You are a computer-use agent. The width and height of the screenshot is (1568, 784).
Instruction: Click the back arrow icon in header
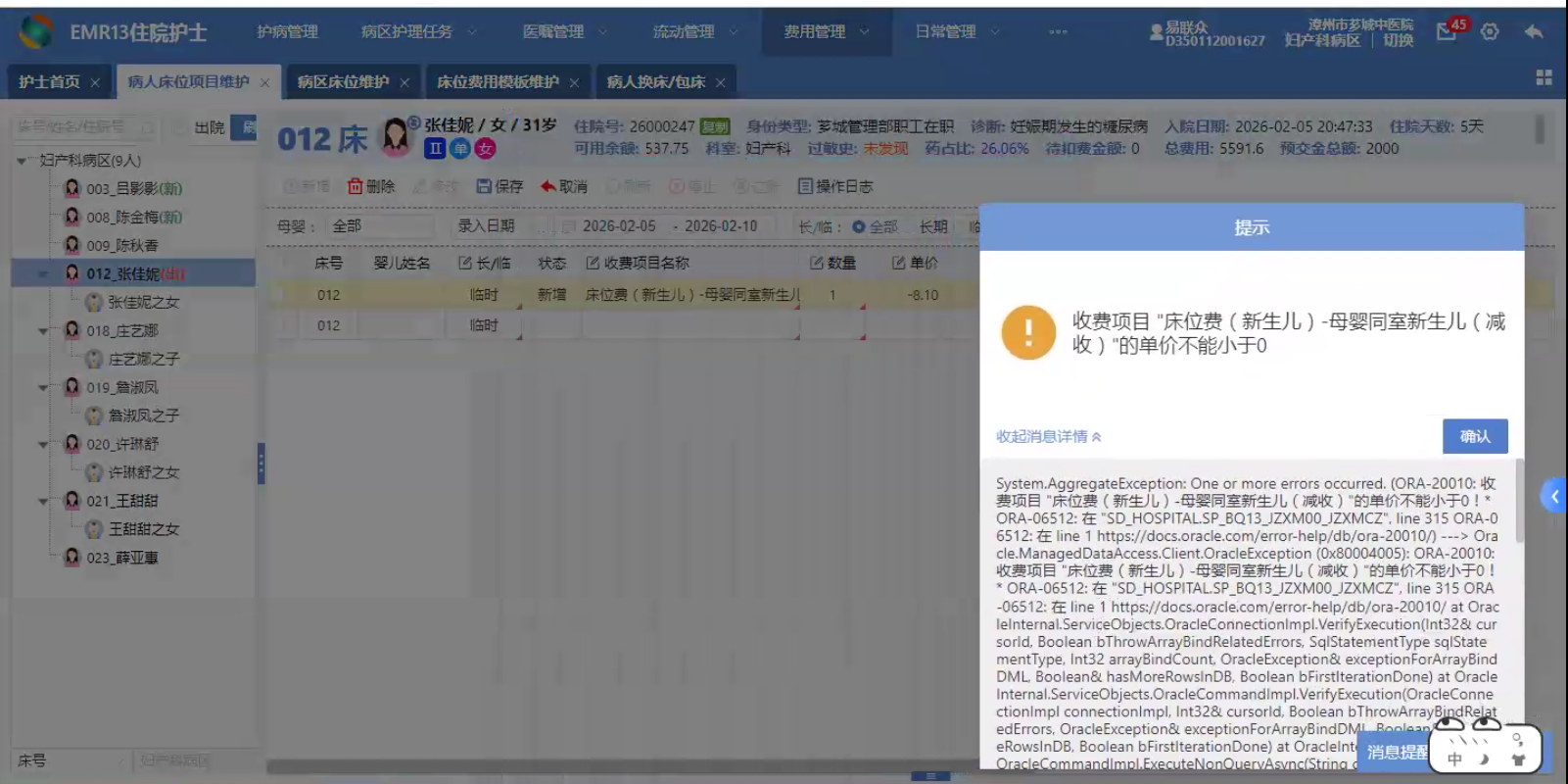1534,31
